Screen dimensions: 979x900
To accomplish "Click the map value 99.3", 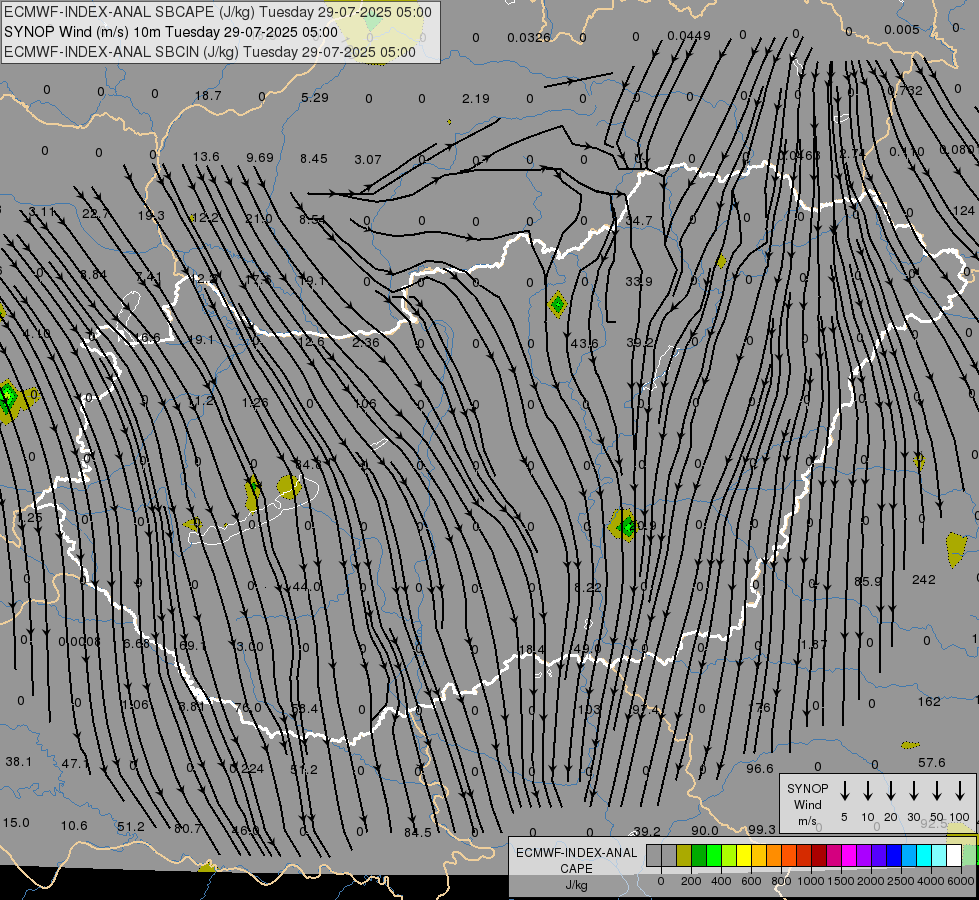I will (x=762, y=829).
